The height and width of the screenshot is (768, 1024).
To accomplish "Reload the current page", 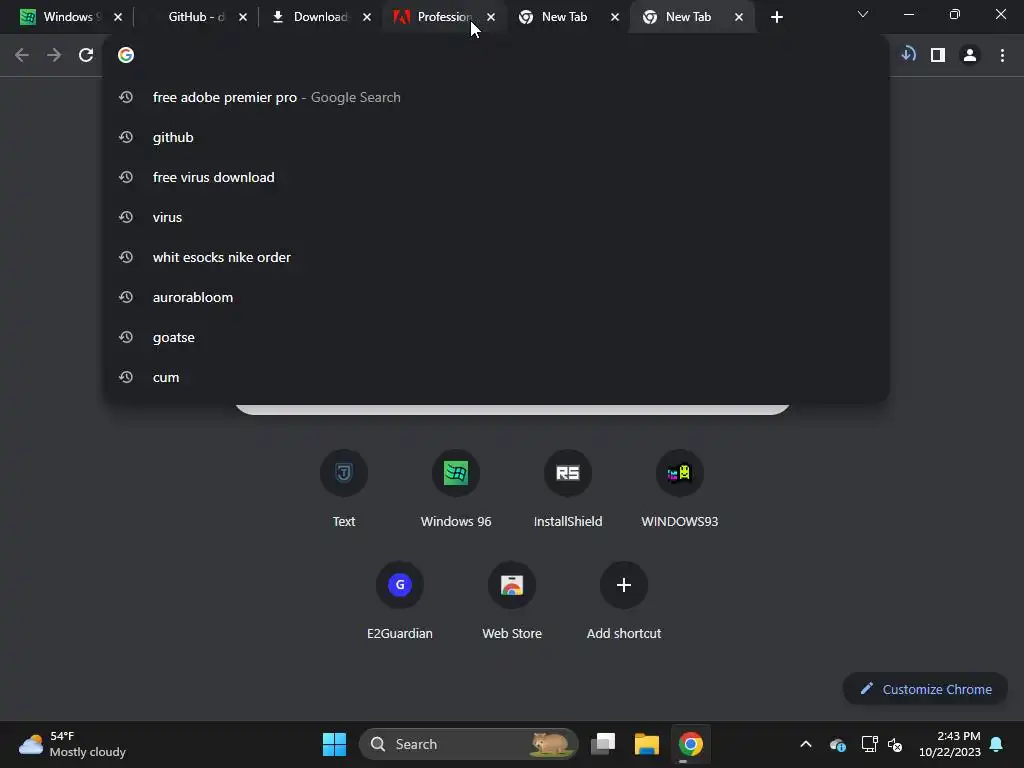I will (86, 56).
